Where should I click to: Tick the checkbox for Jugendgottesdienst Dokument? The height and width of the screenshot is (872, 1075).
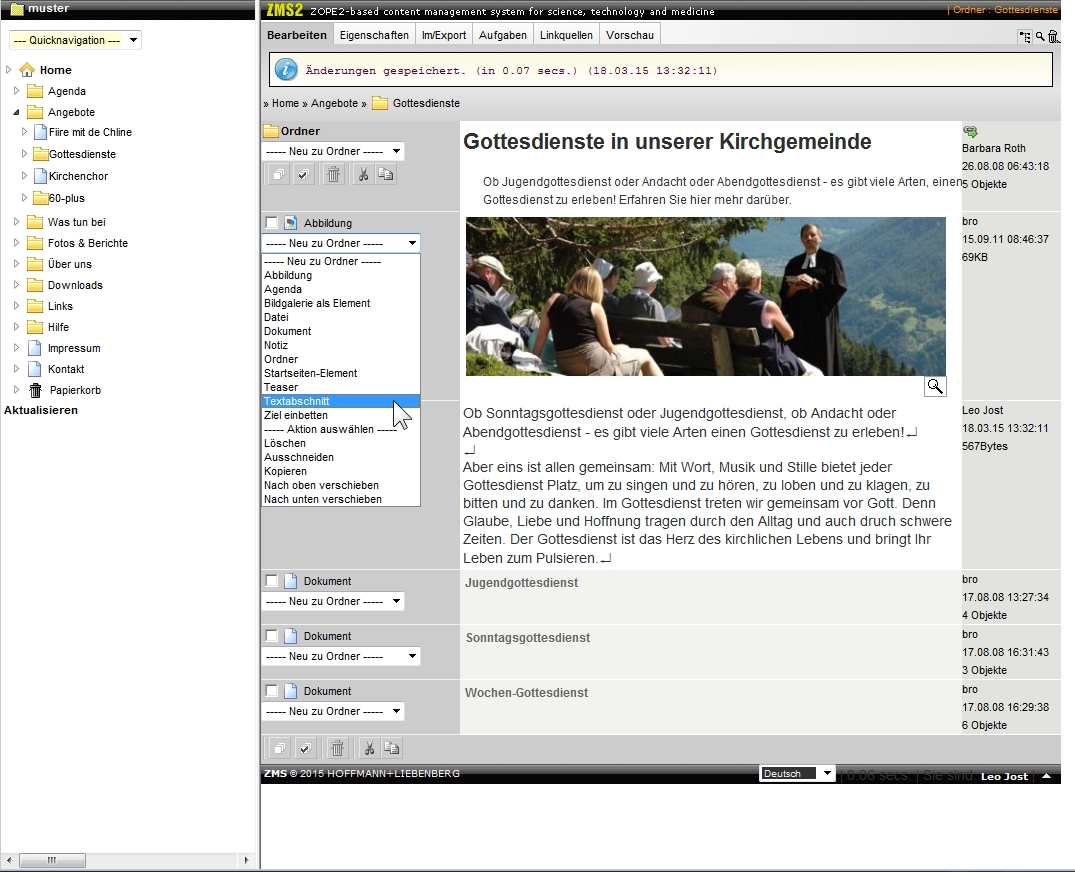pos(271,581)
